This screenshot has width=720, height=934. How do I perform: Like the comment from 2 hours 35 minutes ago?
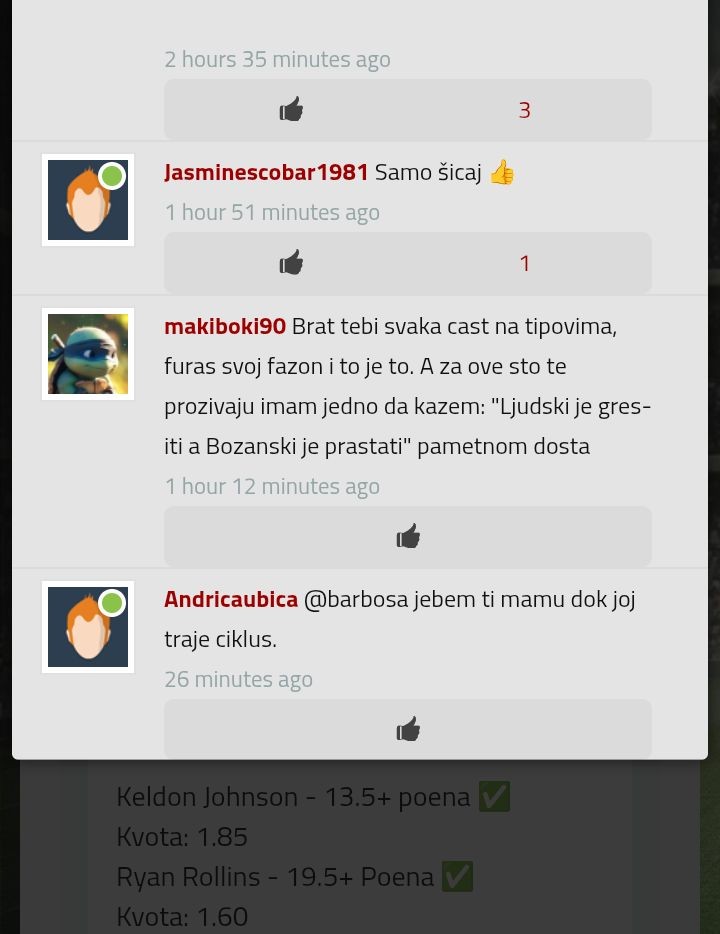tap(291, 110)
